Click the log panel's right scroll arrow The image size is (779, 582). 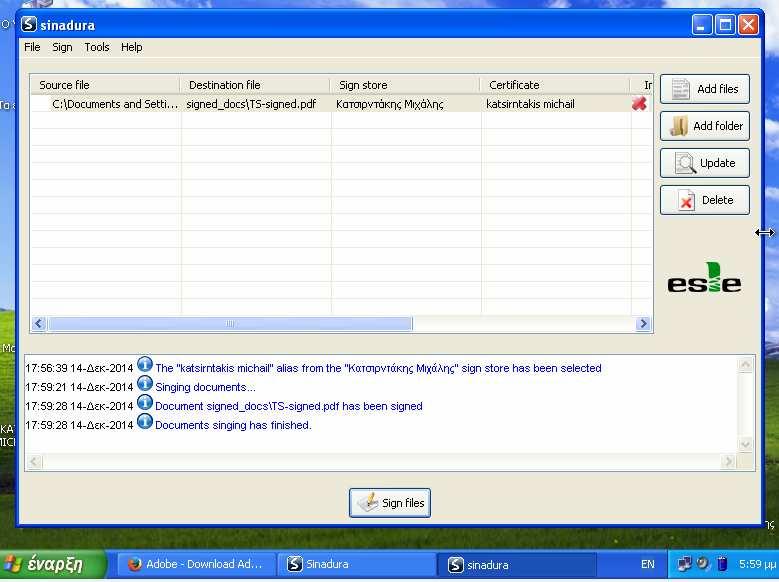(x=728, y=462)
